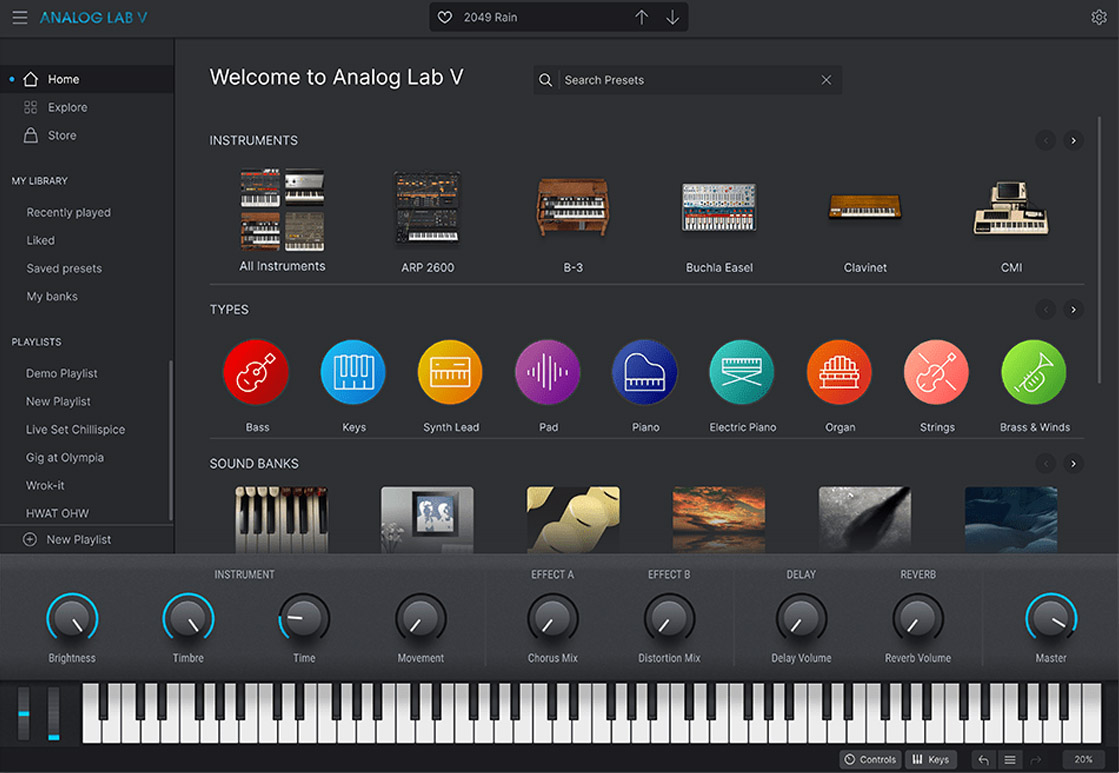Choose the Piano type icon
1119x773 pixels.
644,373
